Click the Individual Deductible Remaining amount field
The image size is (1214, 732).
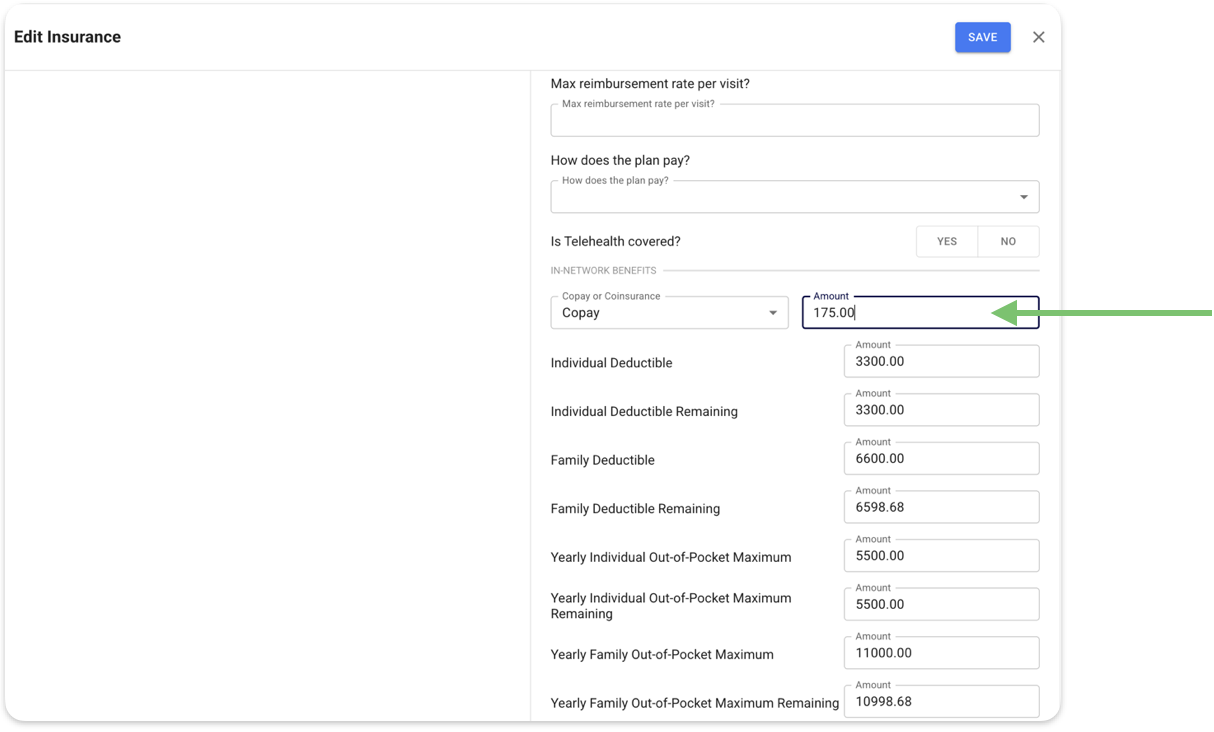[x=940, y=410]
